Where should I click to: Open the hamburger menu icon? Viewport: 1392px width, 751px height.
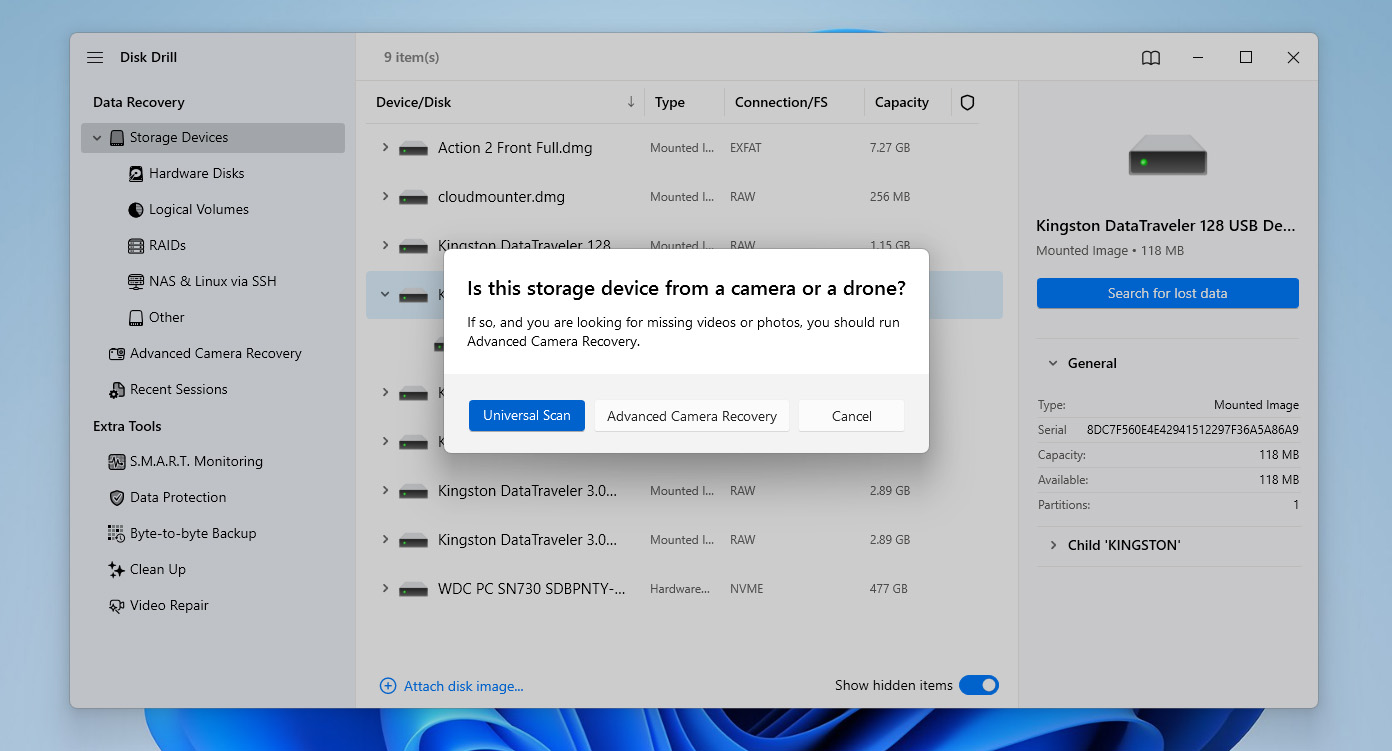click(95, 58)
